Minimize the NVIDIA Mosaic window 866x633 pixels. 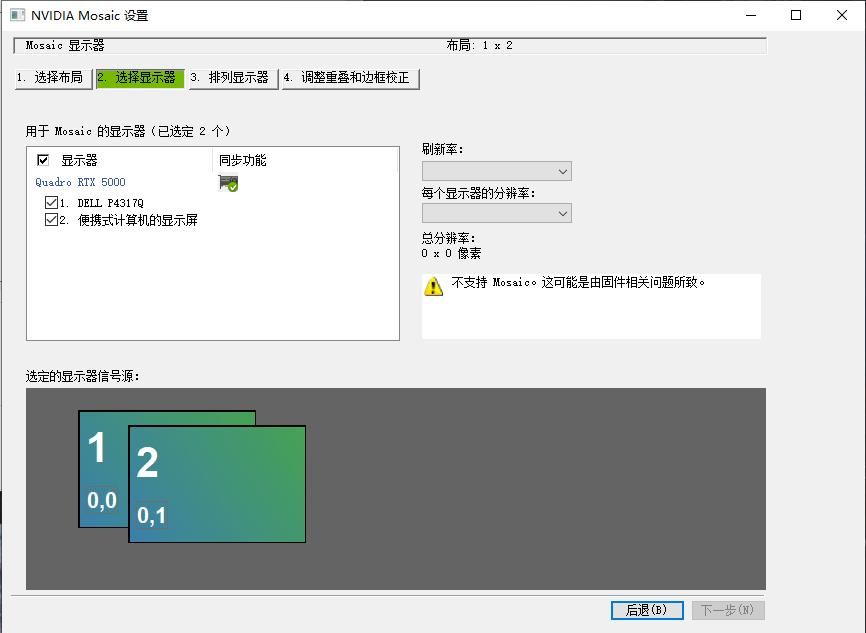coord(751,15)
